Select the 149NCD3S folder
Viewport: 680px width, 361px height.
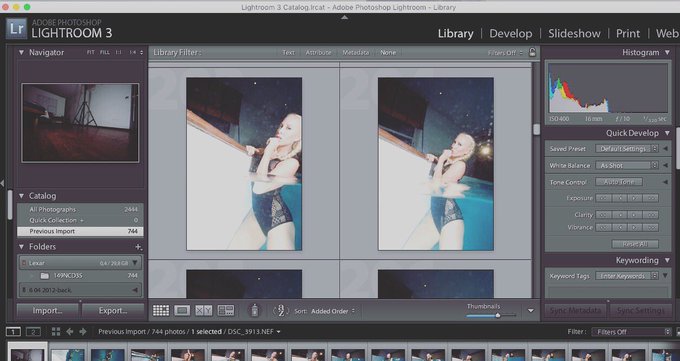(x=80, y=276)
